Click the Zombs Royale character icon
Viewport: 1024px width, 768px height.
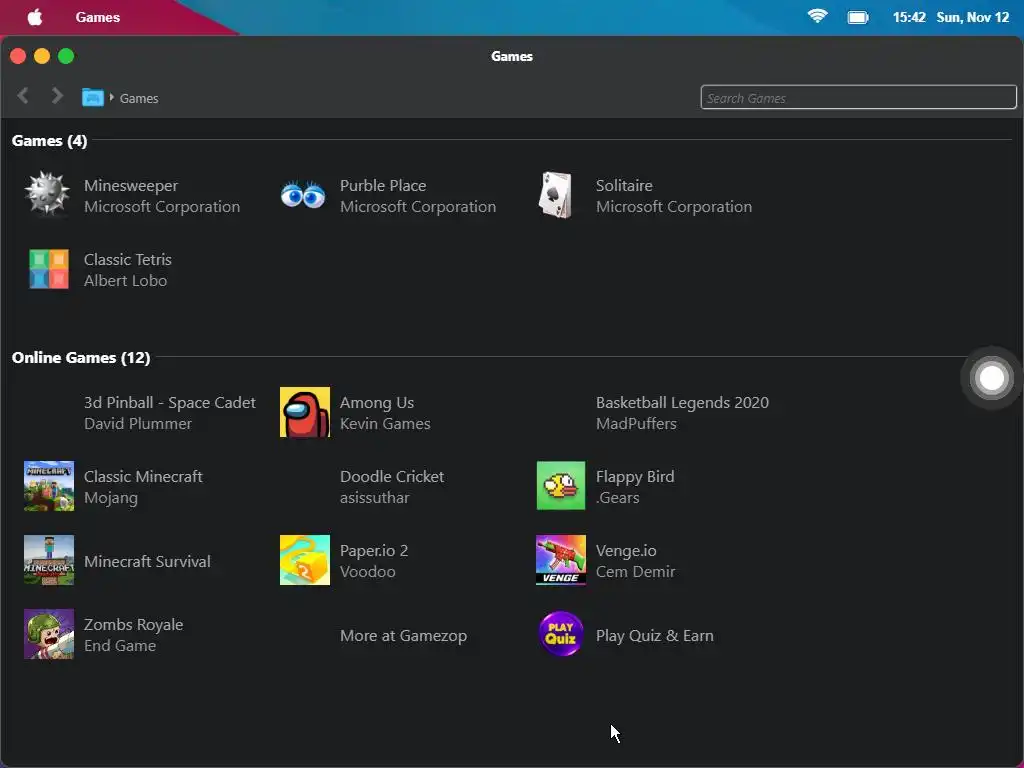(49, 634)
